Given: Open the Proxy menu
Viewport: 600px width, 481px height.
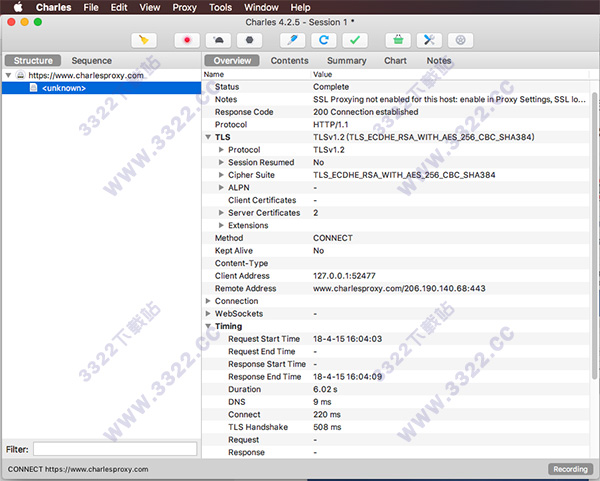Looking at the screenshot, I should pyautogui.click(x=184, y=7).
